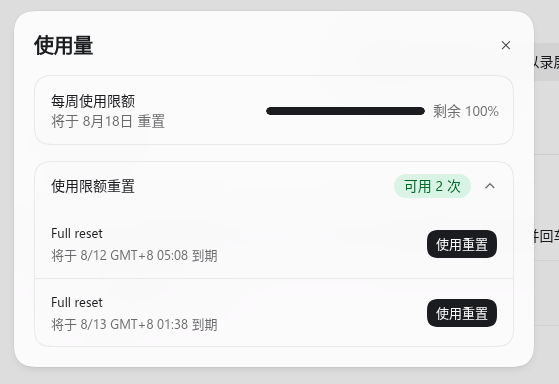Screen dimensions: 559x384
Task: Click the partially hidden 录屏 item behind dialog
Action: 546,62
